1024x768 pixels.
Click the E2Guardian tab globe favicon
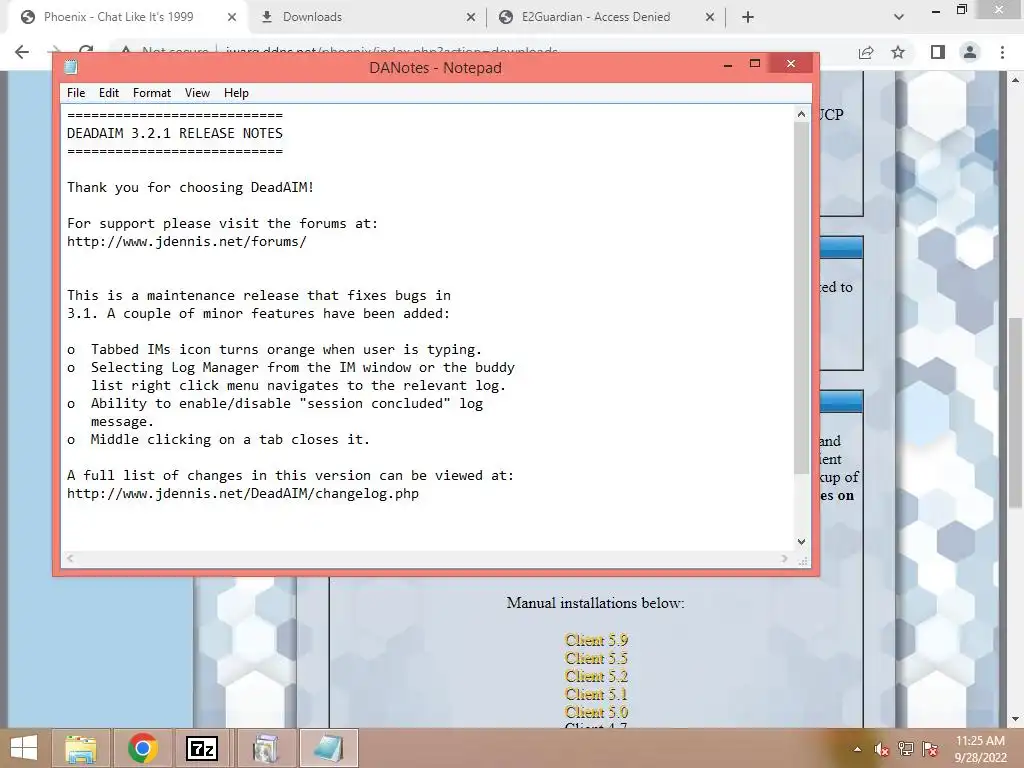click(505, 17)
